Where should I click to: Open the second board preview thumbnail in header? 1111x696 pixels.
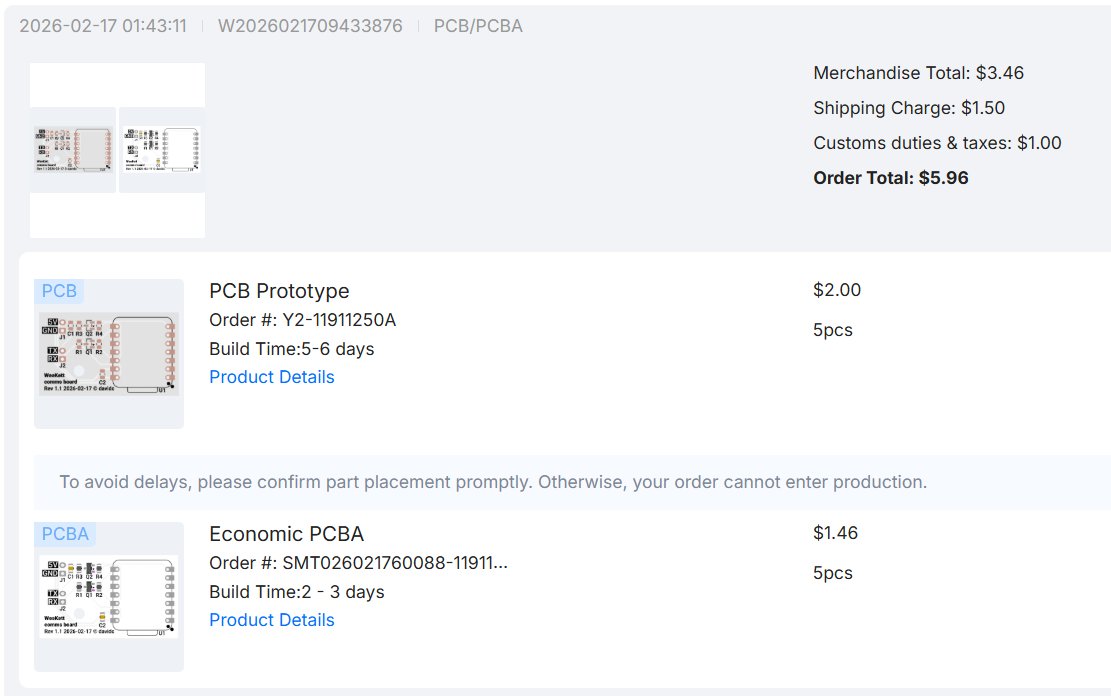point(162,150)
